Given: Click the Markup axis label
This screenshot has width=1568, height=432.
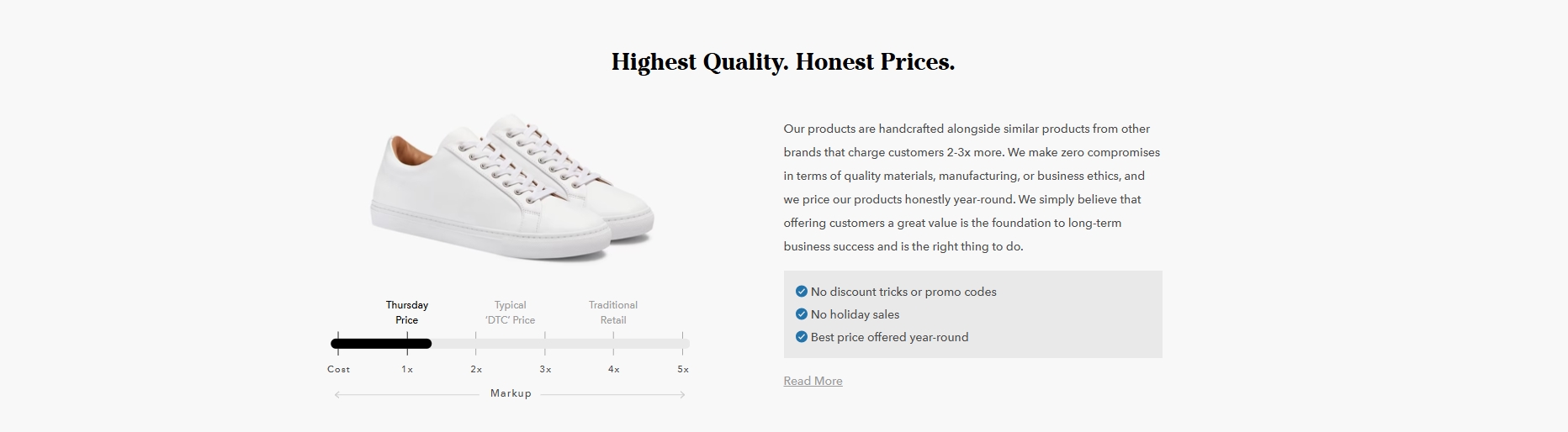Looking at the screenshot, I should pos(511,393).
